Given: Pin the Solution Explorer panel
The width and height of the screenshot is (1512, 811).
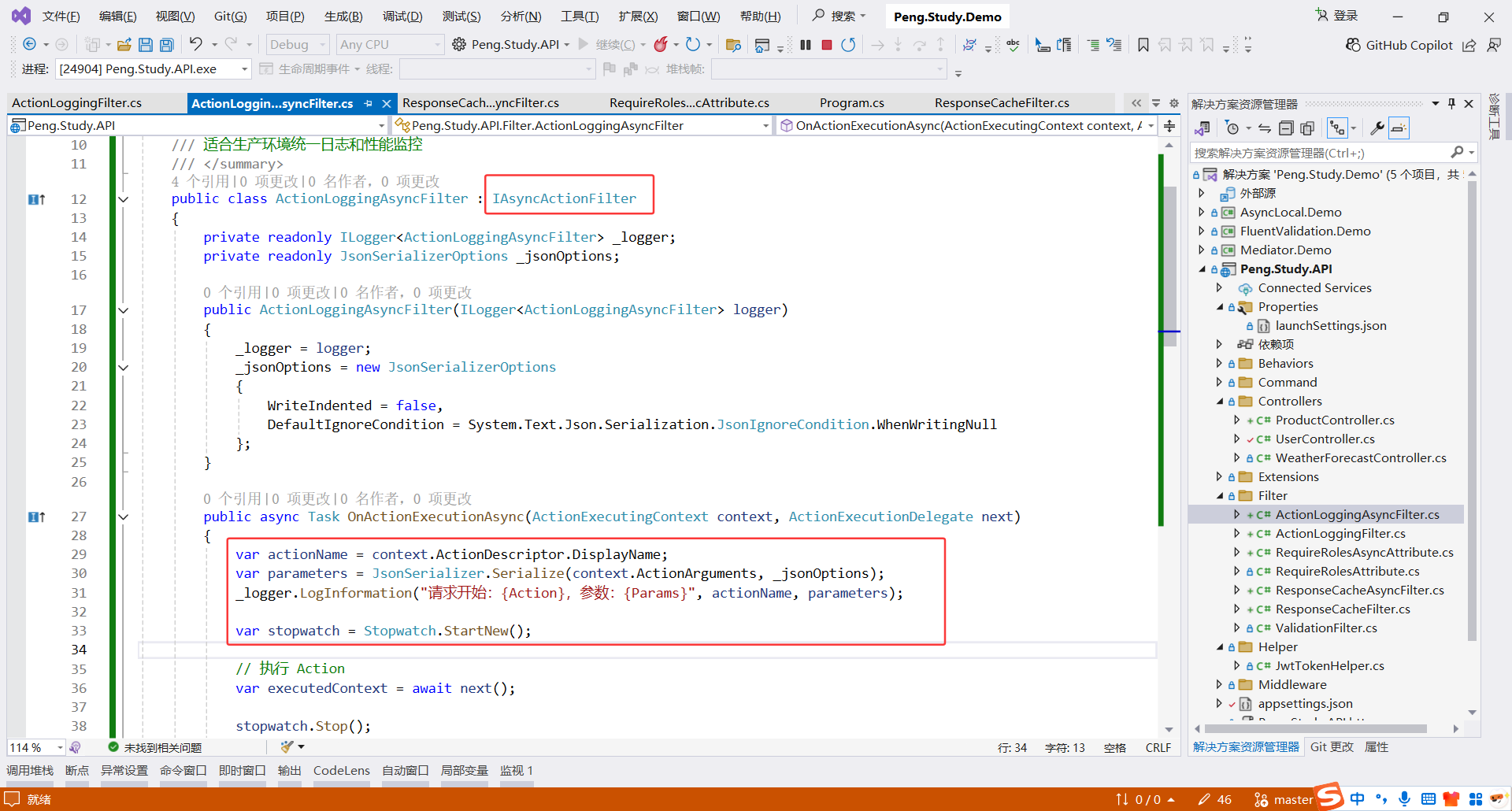Looking at the screenshot, I should [x=1451, y=103].
